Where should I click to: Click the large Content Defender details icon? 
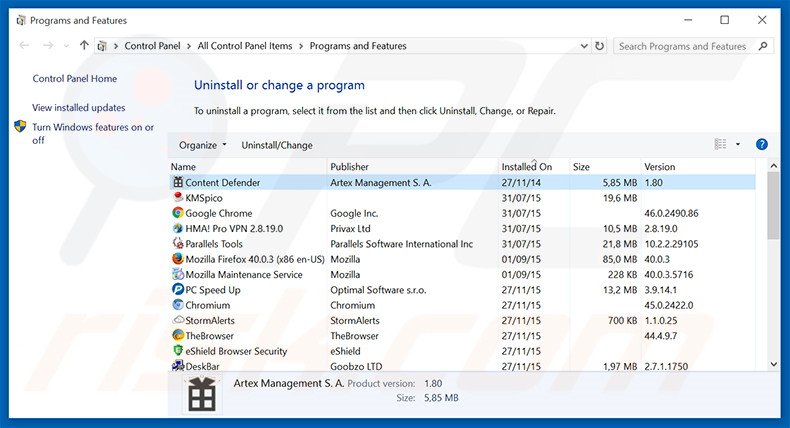pos(202,394)
